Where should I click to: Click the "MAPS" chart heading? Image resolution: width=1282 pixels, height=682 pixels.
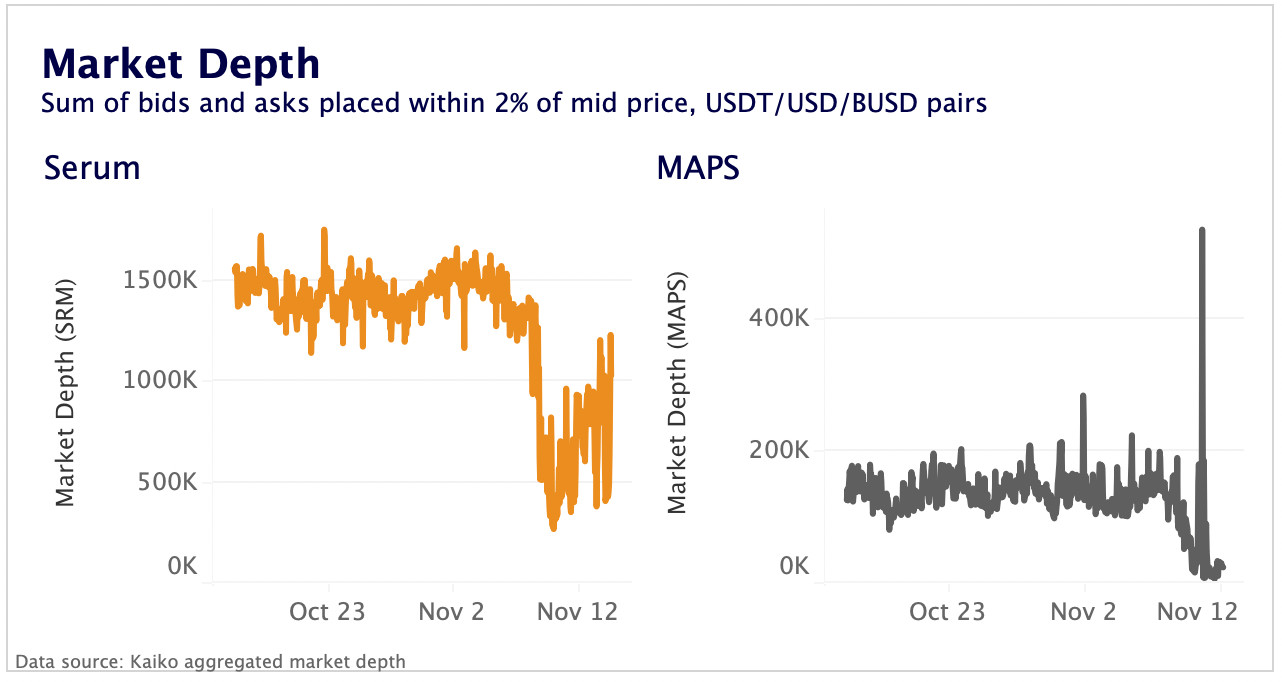[698, 167]
